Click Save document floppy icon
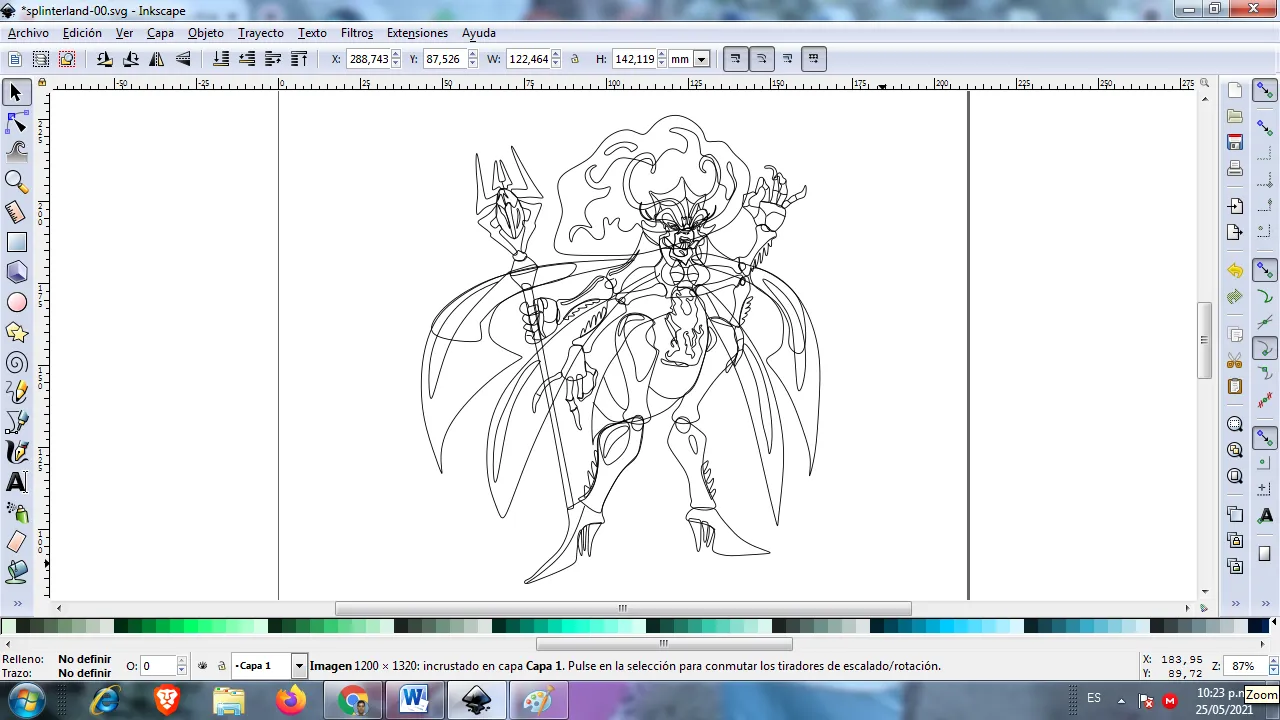The width and height of the screenshot is (1280, 720). click(1235, 142)
